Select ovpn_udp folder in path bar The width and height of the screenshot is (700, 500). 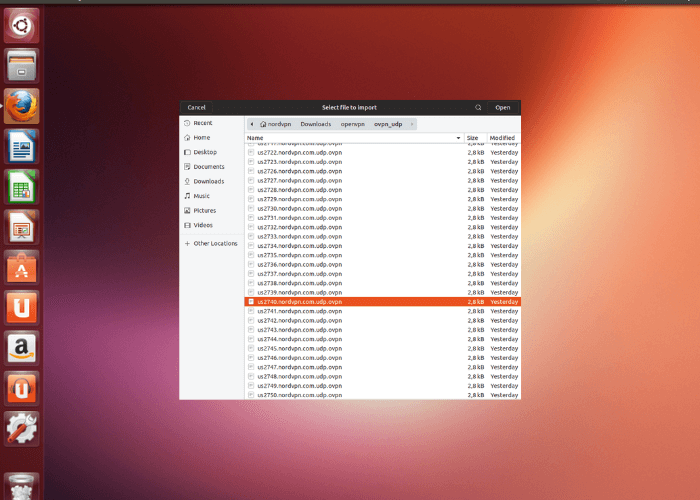(x=388, y=124)
